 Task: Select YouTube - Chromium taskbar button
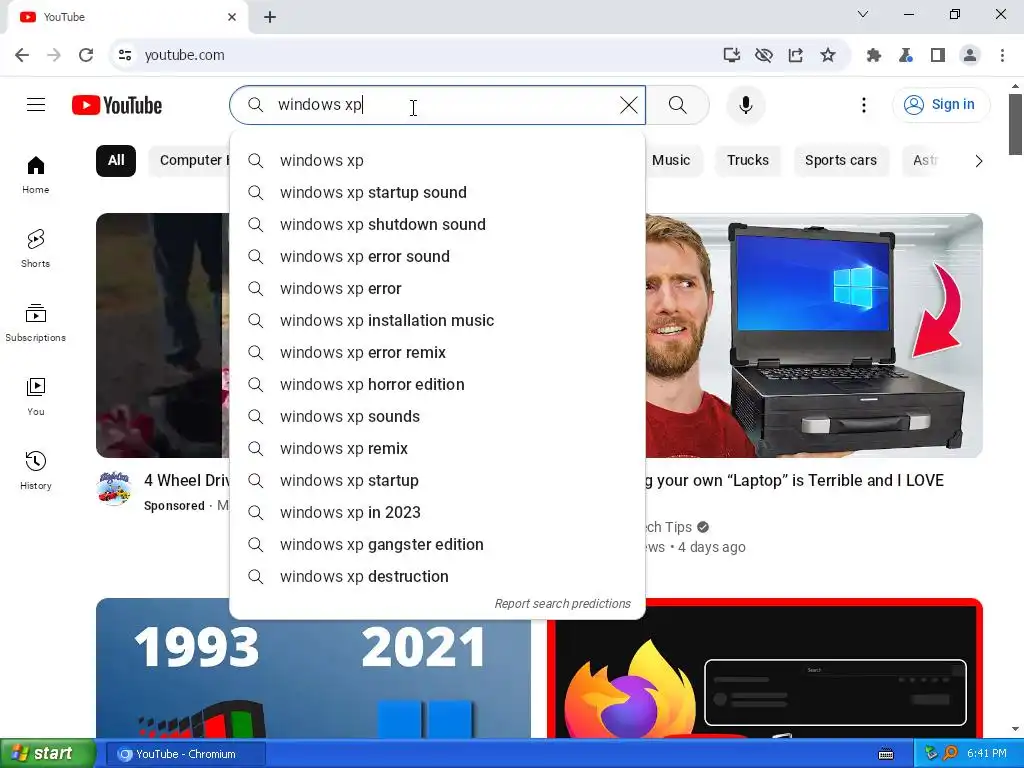pos(186,754)
